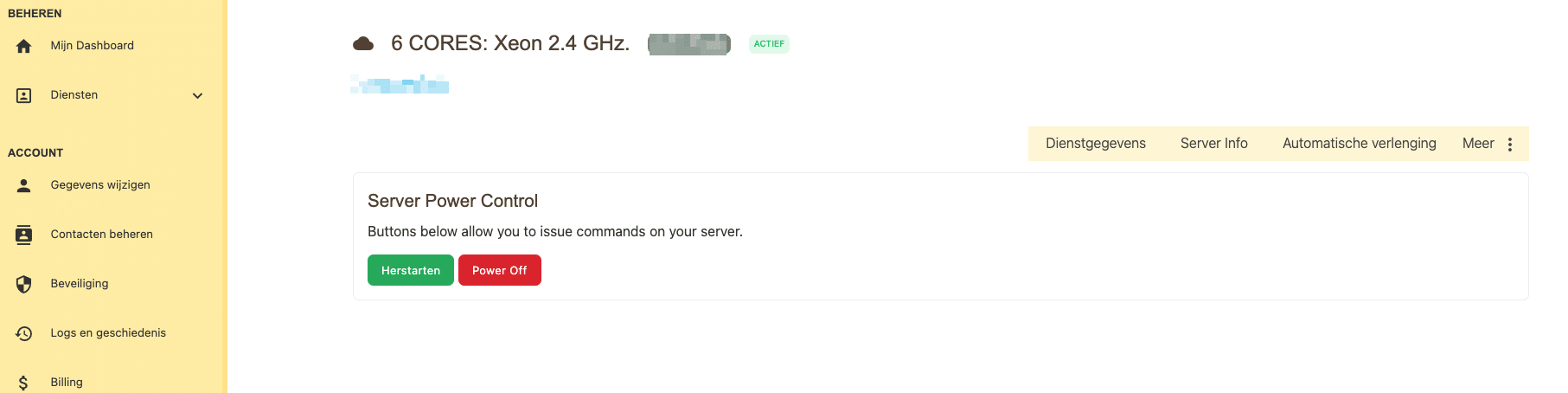Open the Meer dropdown label
Screen dimensions: 1568x393
click(x=1478, y=144)
